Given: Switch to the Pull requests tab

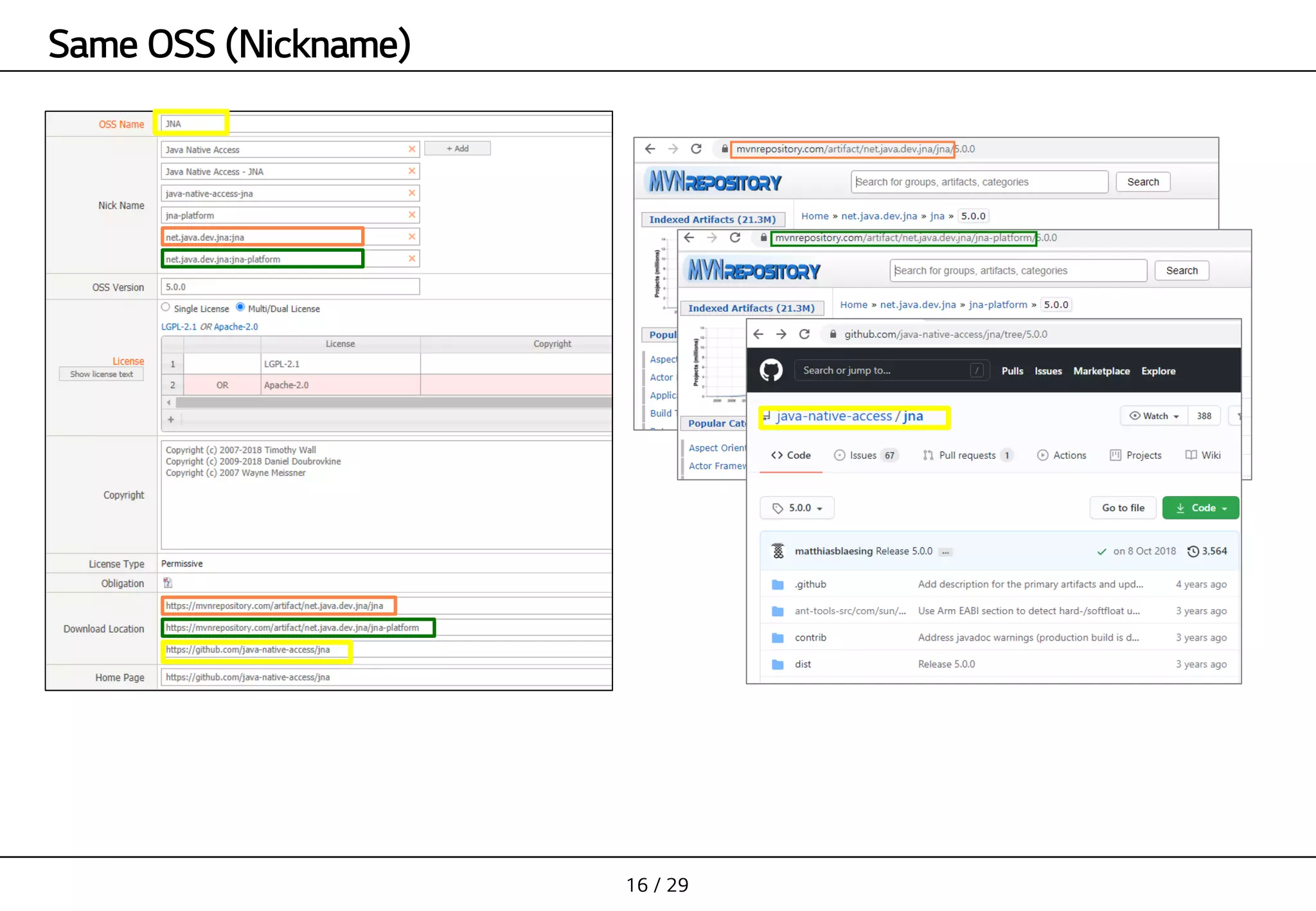Looking at the screenshot, I should click(x=968, y=455).
